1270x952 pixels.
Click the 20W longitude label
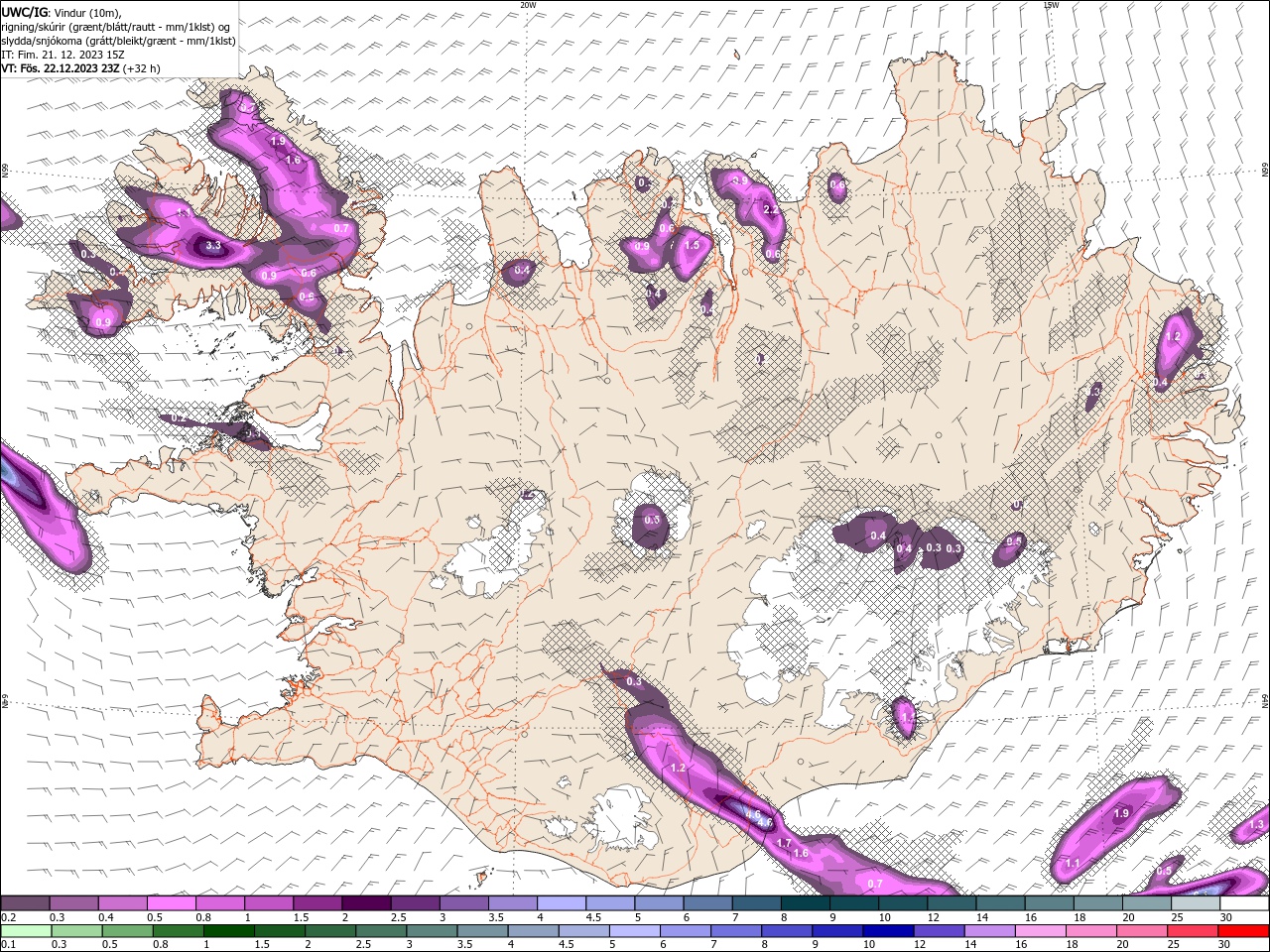tap(528, 5)
